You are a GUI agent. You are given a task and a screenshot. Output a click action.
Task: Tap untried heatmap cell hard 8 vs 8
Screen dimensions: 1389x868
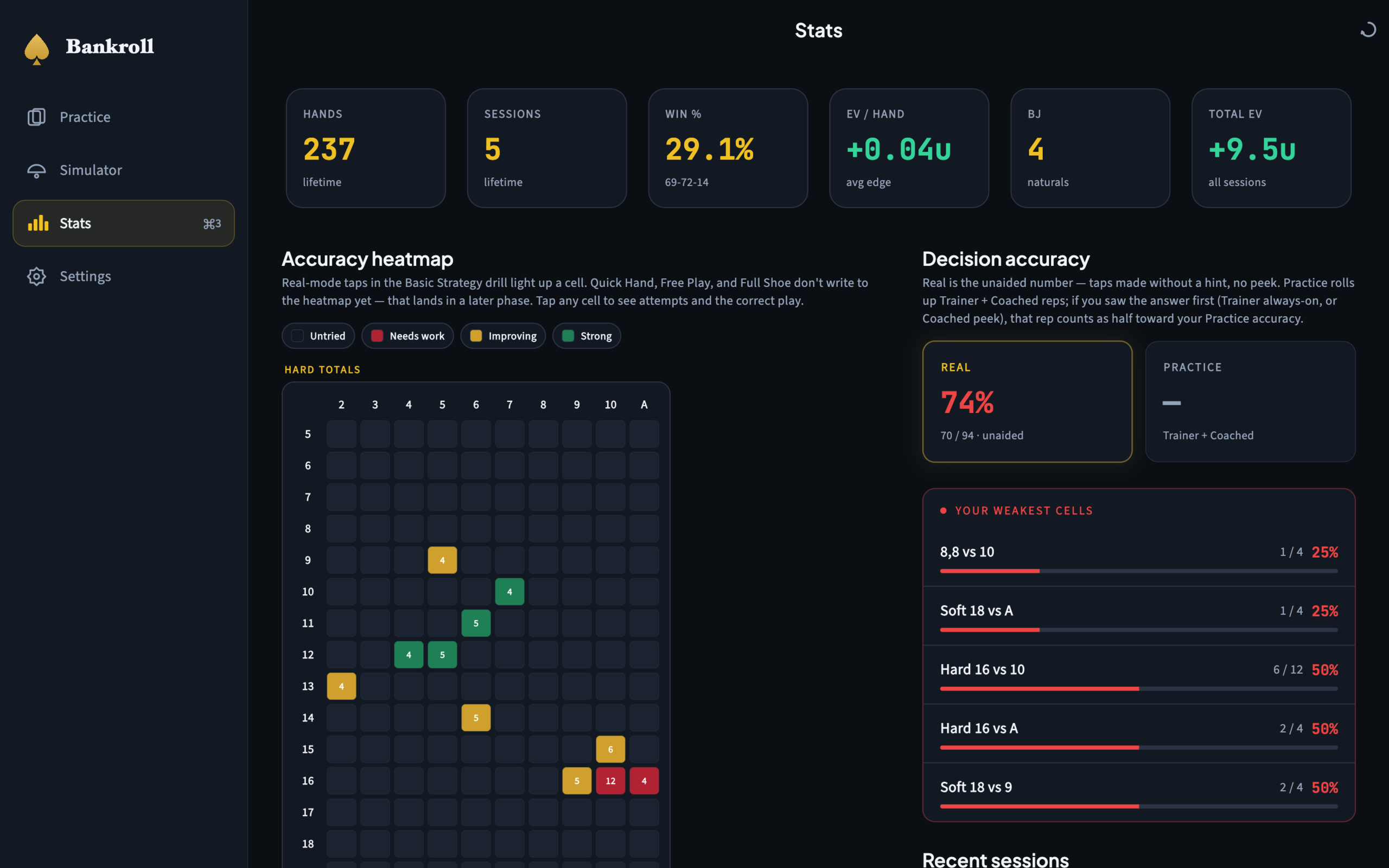point(543,529)
